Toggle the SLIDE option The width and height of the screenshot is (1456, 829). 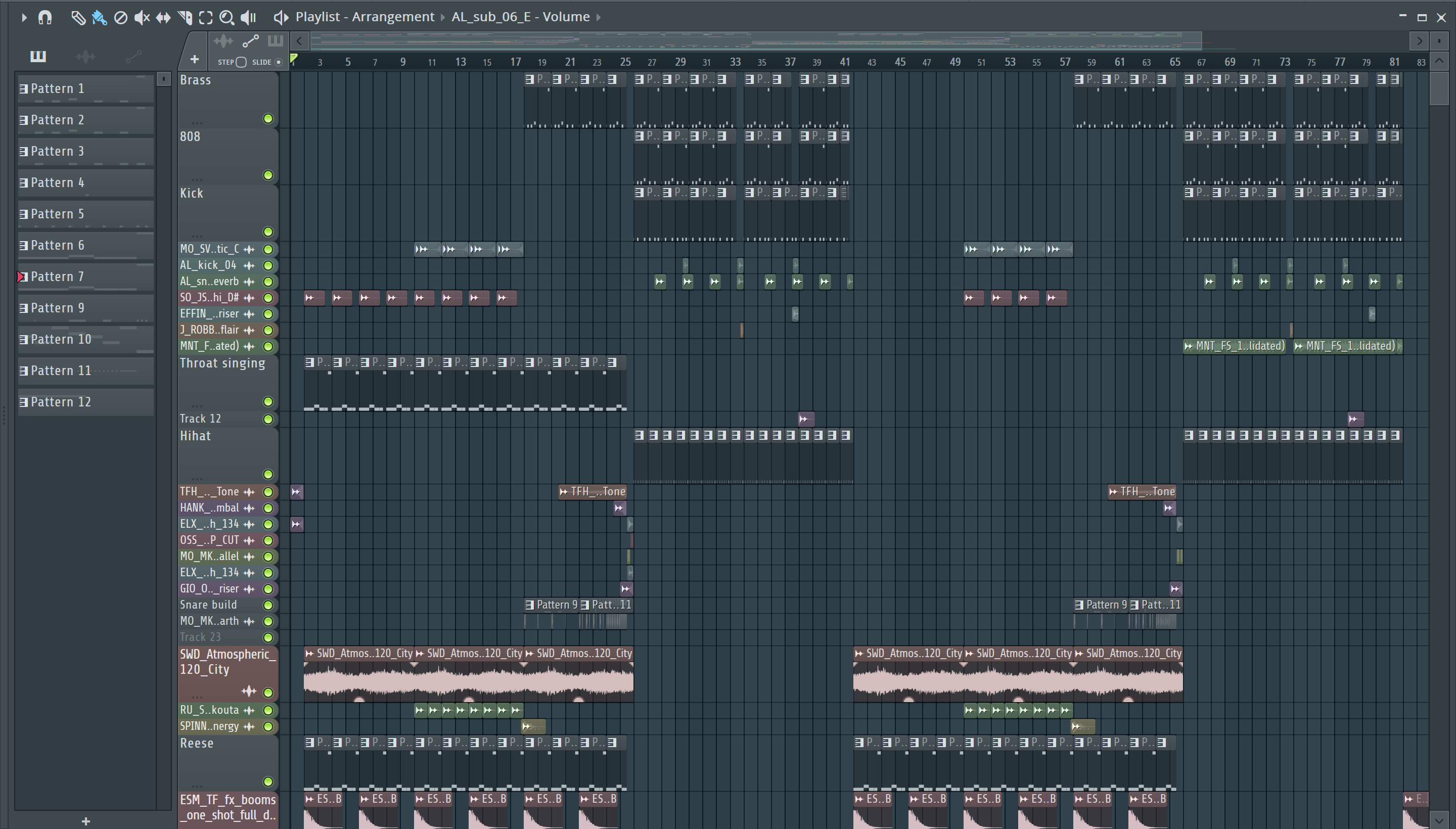pos(279,62)
